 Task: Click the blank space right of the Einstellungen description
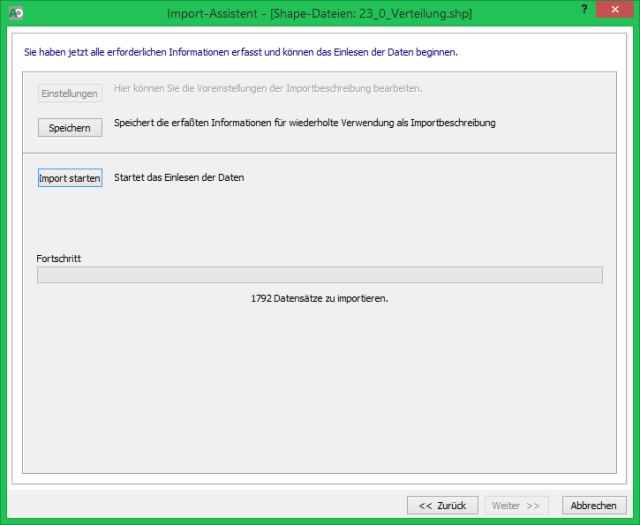click(520, 88)
